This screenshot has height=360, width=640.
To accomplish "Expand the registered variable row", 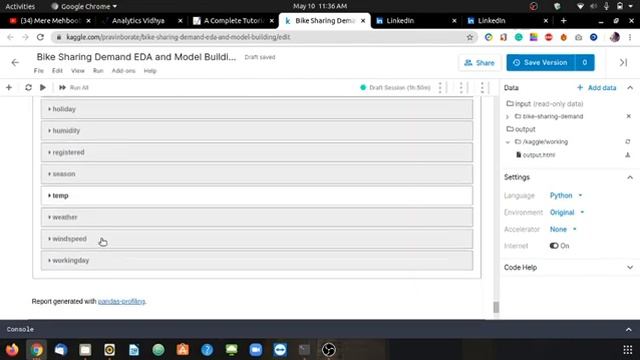I will (x=257, y=152).
